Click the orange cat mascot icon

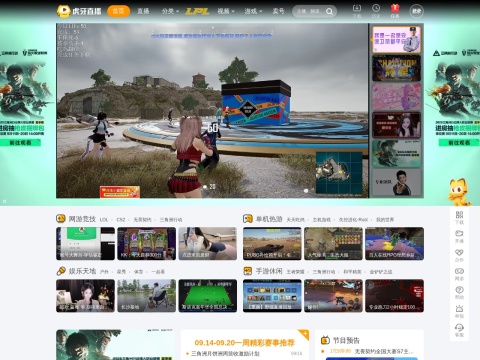(x=459, y=192)
